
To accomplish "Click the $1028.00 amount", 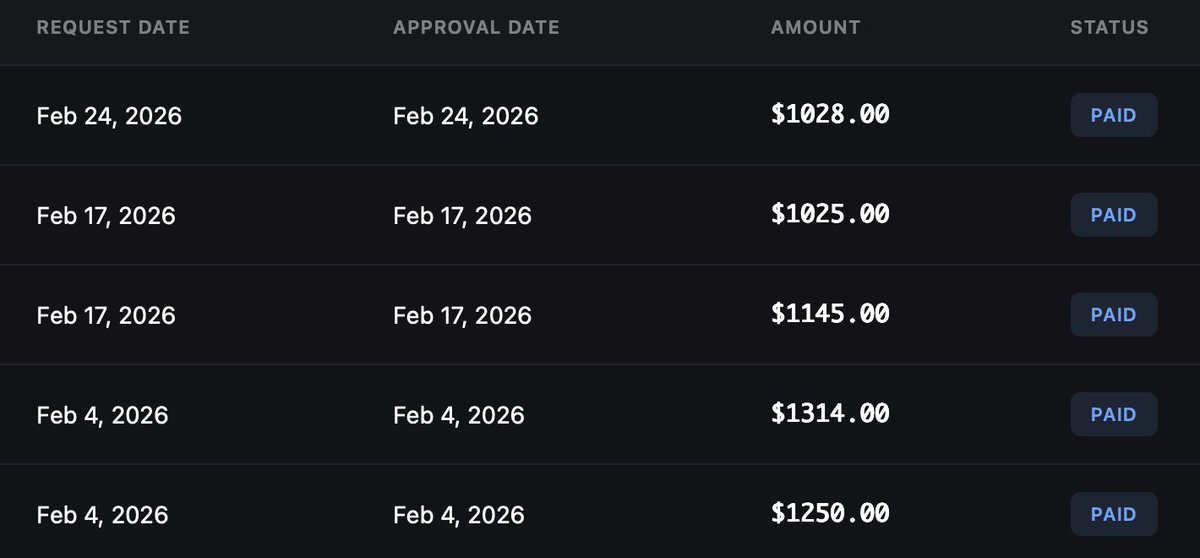I will [x=830, y=115].
